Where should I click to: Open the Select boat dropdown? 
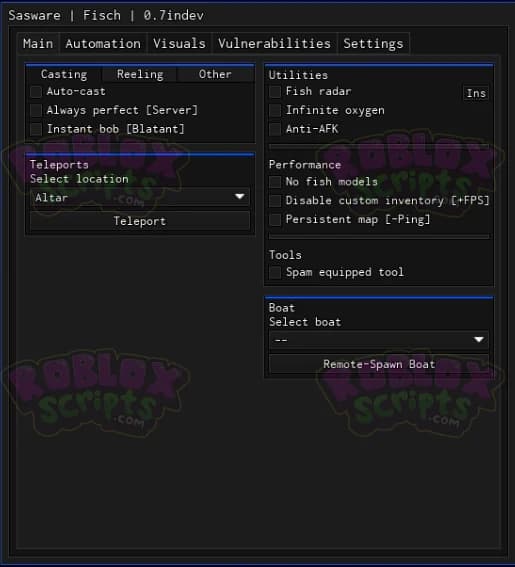379,340
